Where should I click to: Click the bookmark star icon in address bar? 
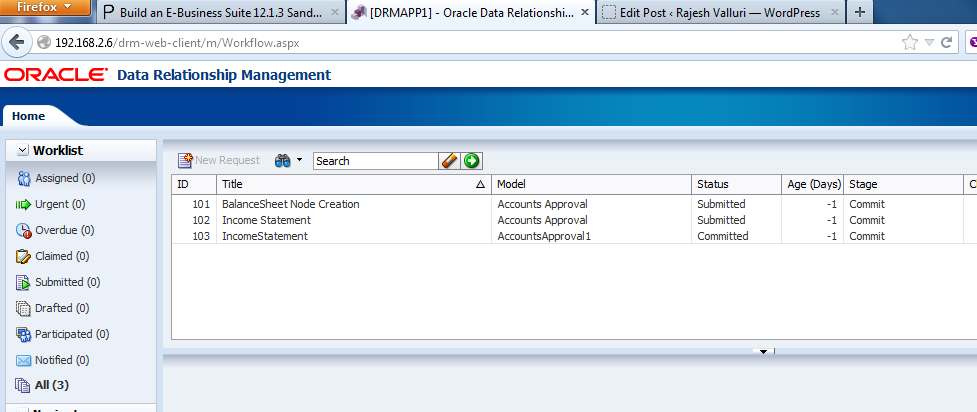click(910, 42)
